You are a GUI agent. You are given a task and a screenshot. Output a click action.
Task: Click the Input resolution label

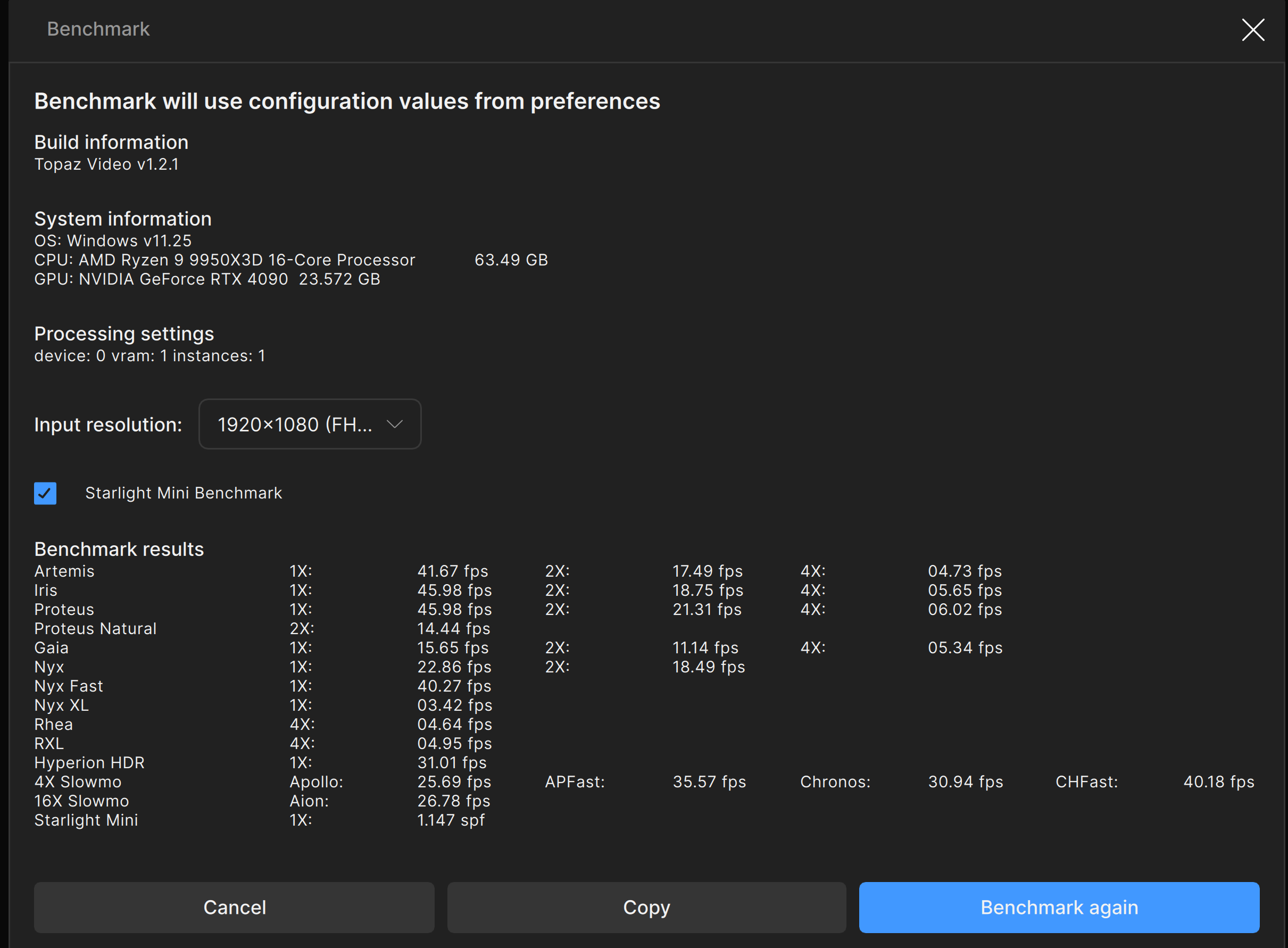pos(108,425)
